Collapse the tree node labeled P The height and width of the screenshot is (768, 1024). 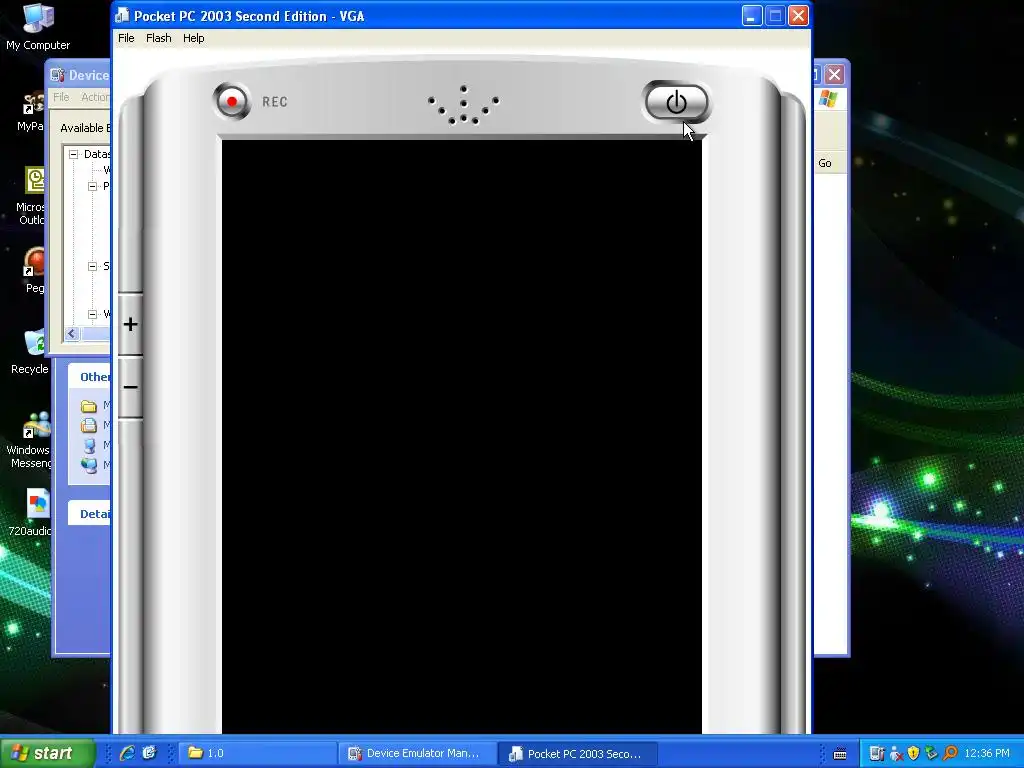(92, 186)
